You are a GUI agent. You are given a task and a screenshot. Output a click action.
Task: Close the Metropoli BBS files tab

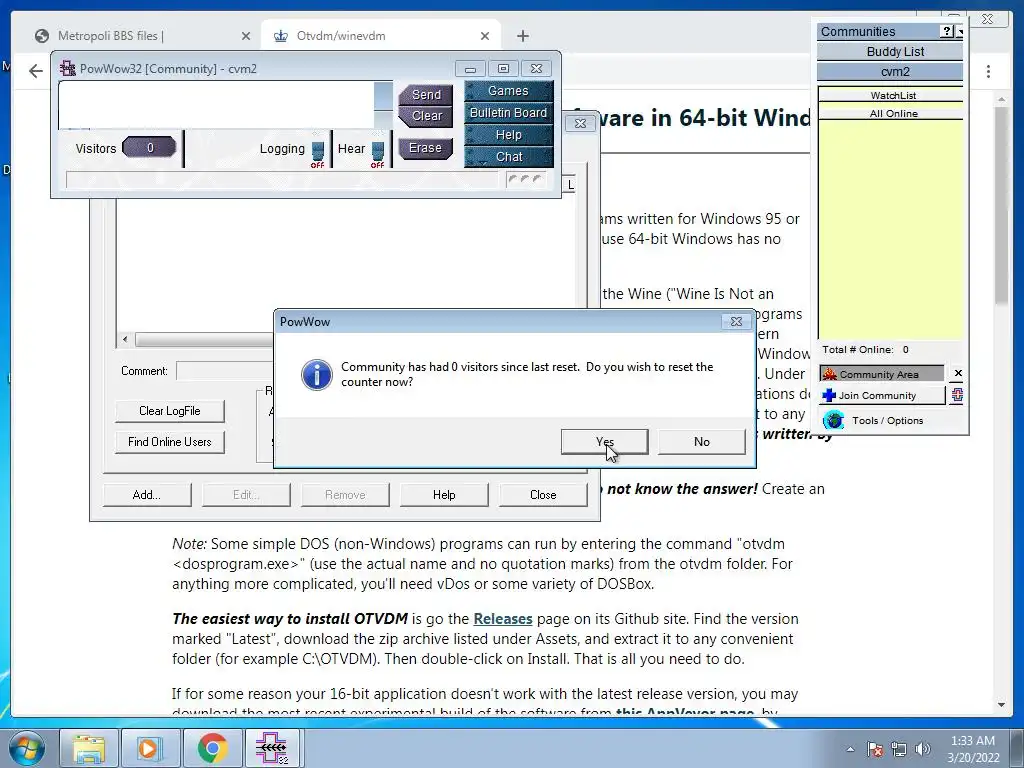click(246, 36)
